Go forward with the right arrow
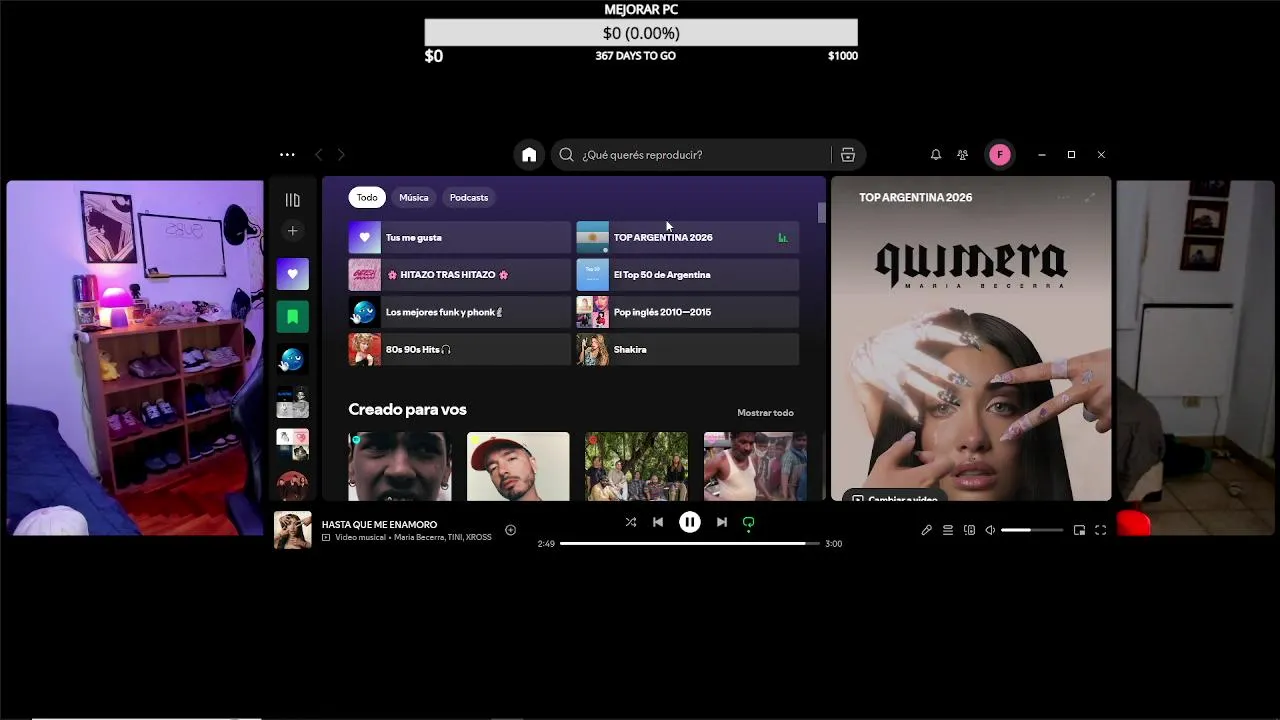The image size is (1280, 720). 341,155
